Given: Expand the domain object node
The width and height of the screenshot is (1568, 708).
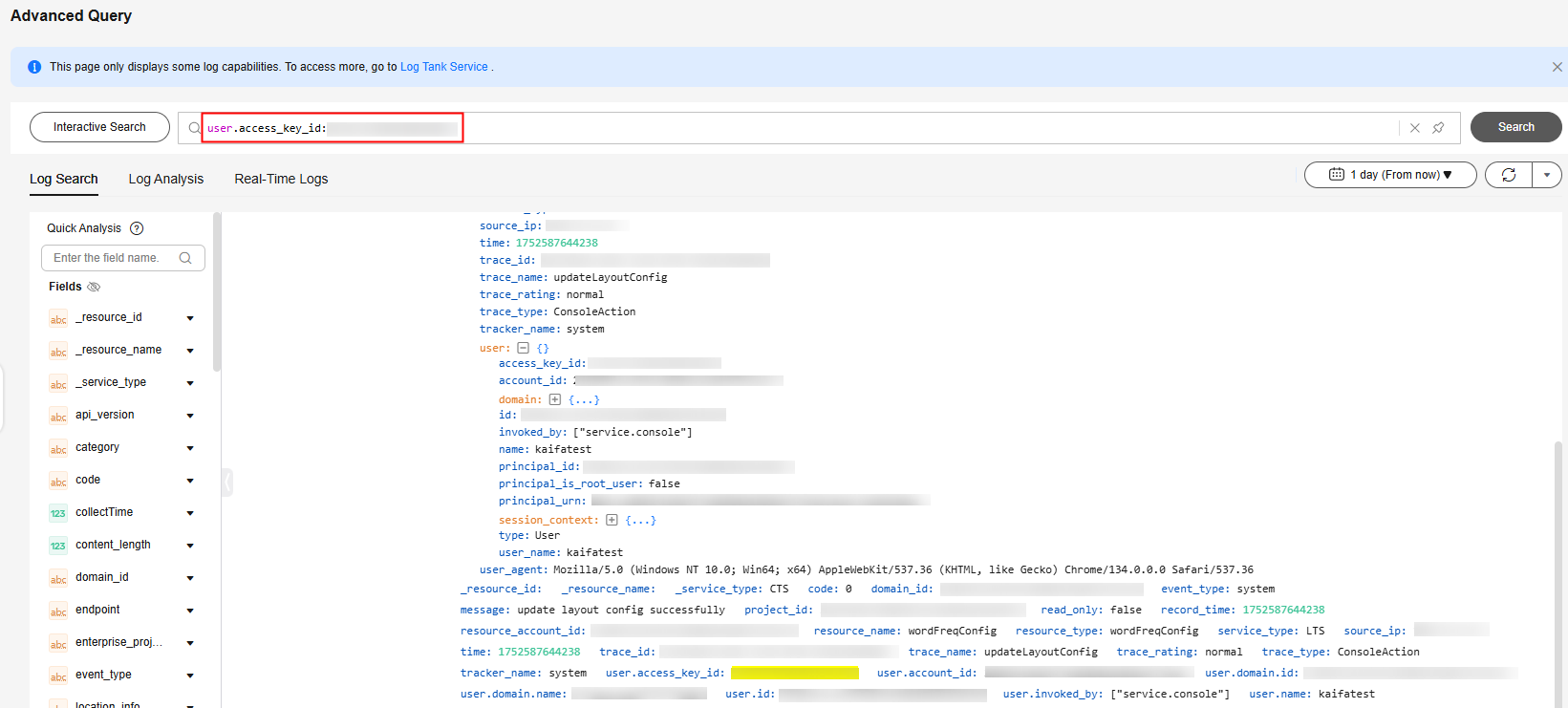Looking at the screenshot, I should [x=554, y=399].
